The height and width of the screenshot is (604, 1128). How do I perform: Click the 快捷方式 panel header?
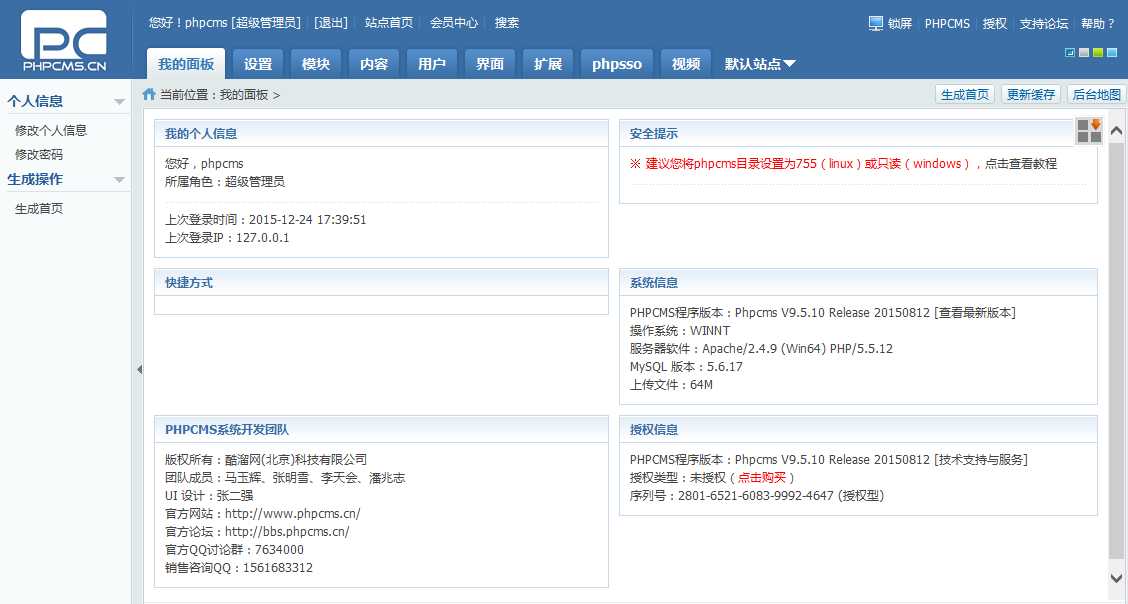(381, 283)
